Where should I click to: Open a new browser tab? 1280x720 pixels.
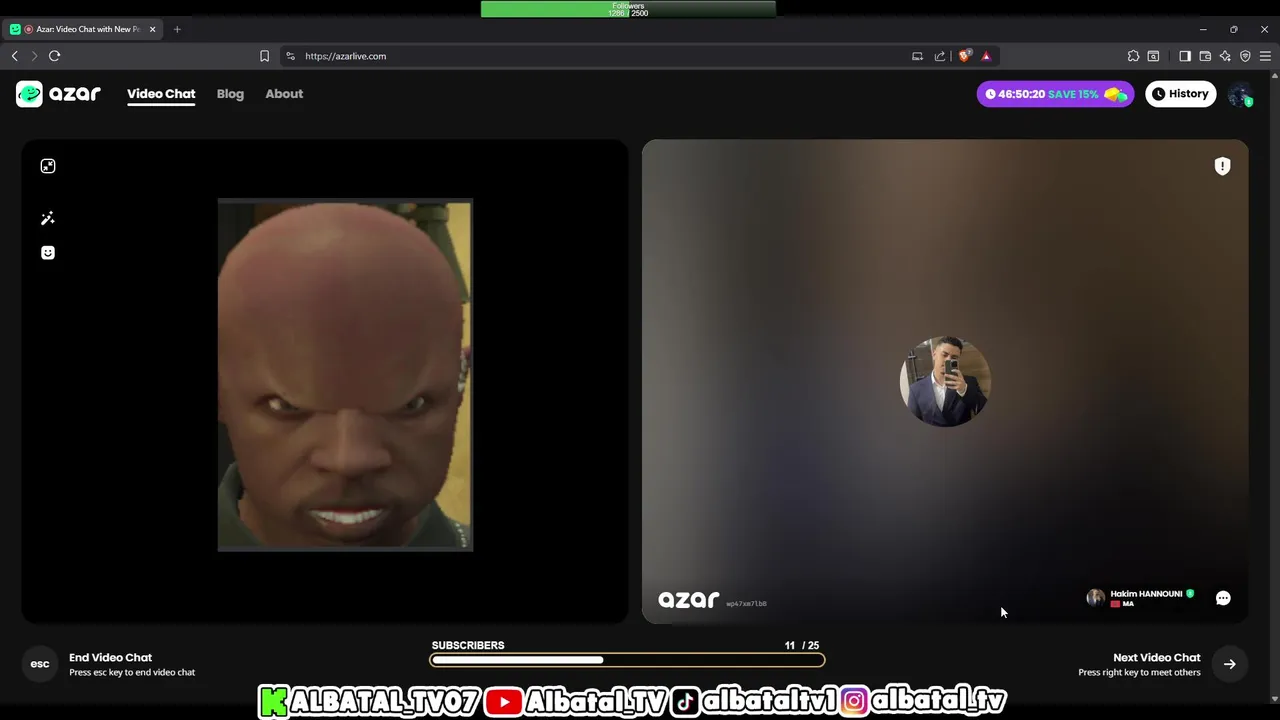click(177, 29)
